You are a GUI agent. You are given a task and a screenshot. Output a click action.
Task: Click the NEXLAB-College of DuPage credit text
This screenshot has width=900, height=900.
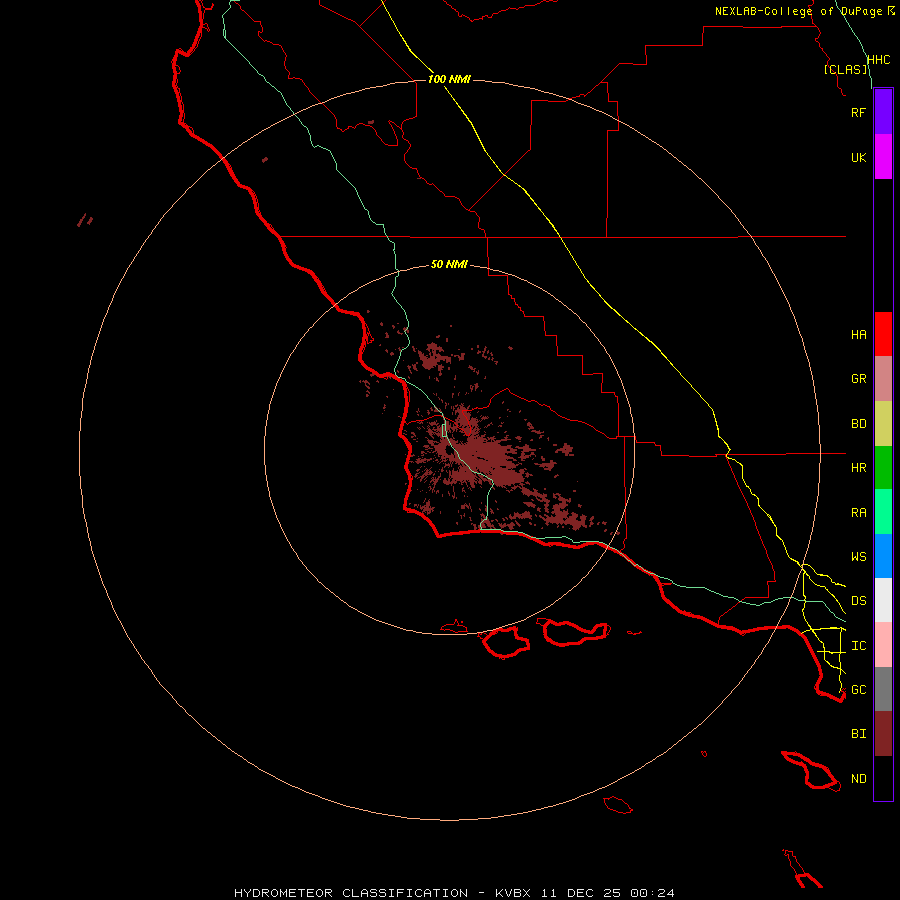[x=798, y=11]
